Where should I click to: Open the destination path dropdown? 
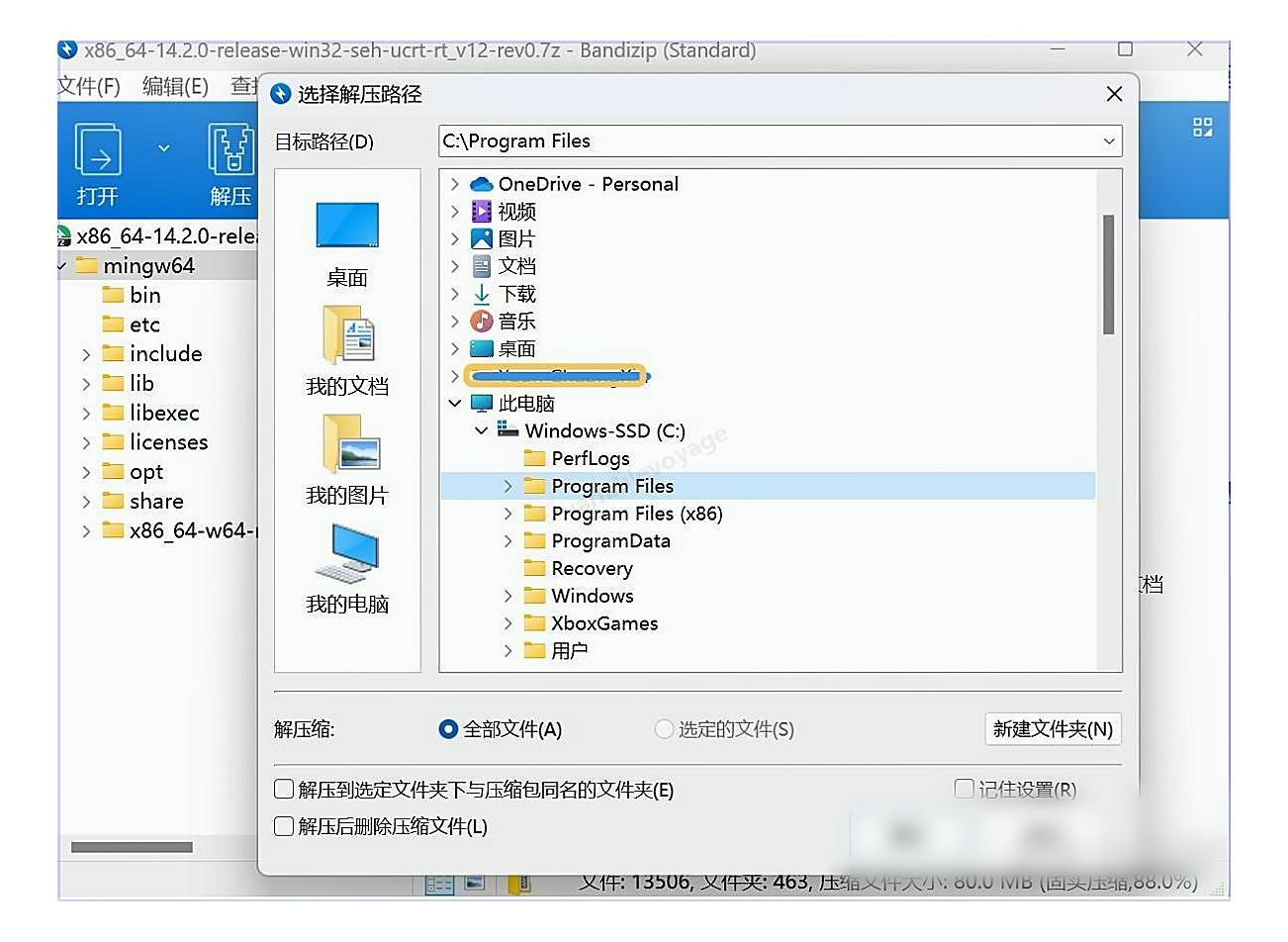pyautogui.click(x=1110, y=141)
